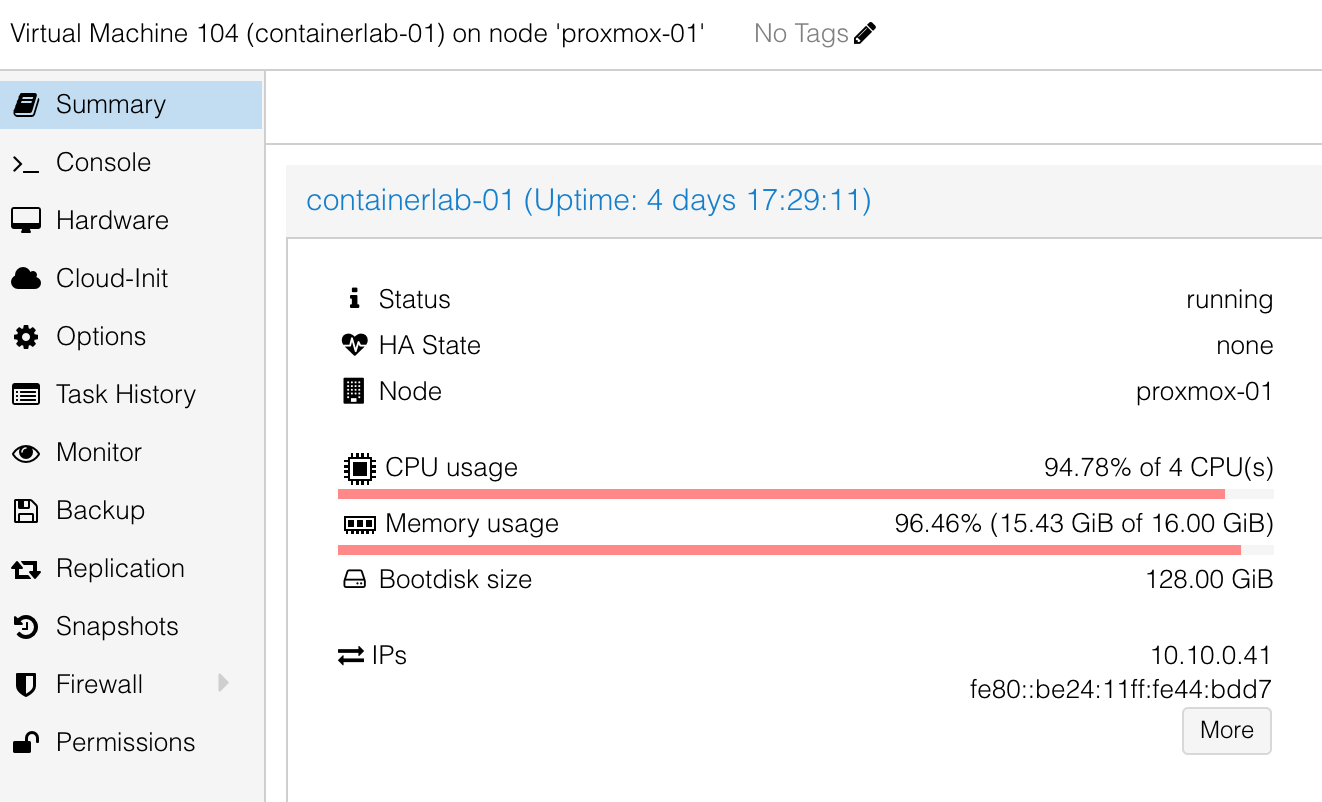Click the Backup floppy disk icon
The width and height of the screenshot is (1322, 802).
coord(26,511)
